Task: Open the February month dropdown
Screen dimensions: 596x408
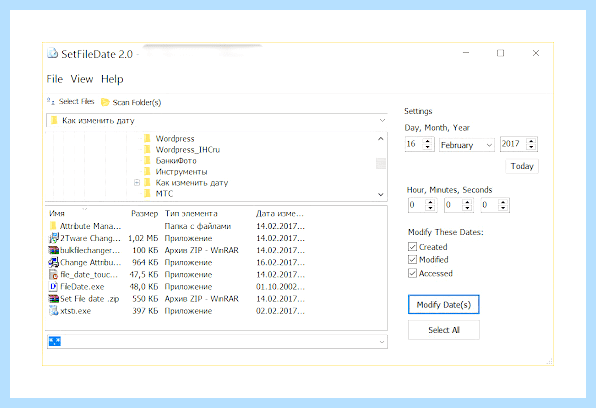Action: [467, 145]
